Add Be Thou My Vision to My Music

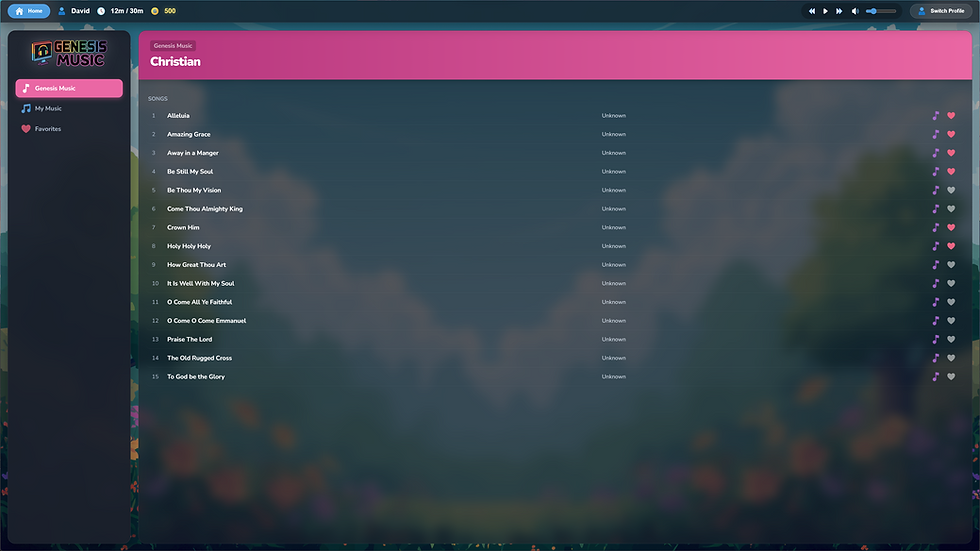[x=936, y=190]
